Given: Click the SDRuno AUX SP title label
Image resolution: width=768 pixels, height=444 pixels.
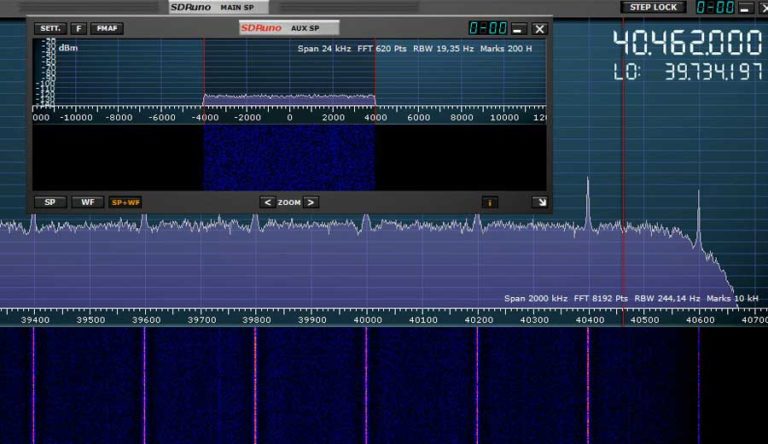Looking at the screenshot, I should pos(289,28).
